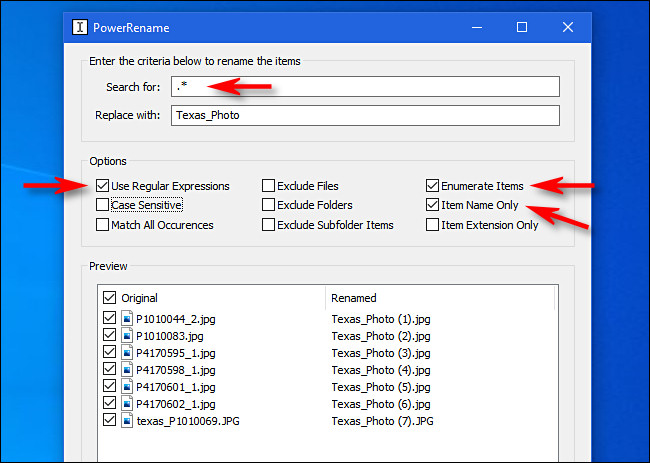The height and width of the screenshot is (463, 650).
Task: Click the Search for text field
Action: (364, 87)
